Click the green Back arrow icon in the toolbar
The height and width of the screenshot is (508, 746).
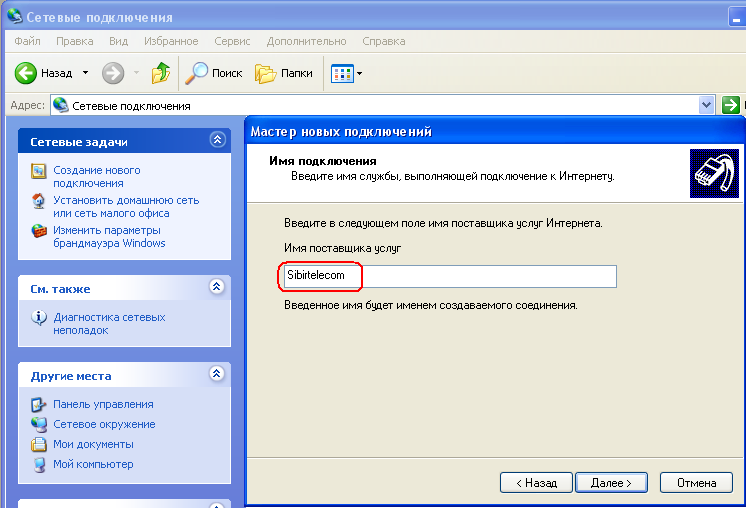(25, 73)
